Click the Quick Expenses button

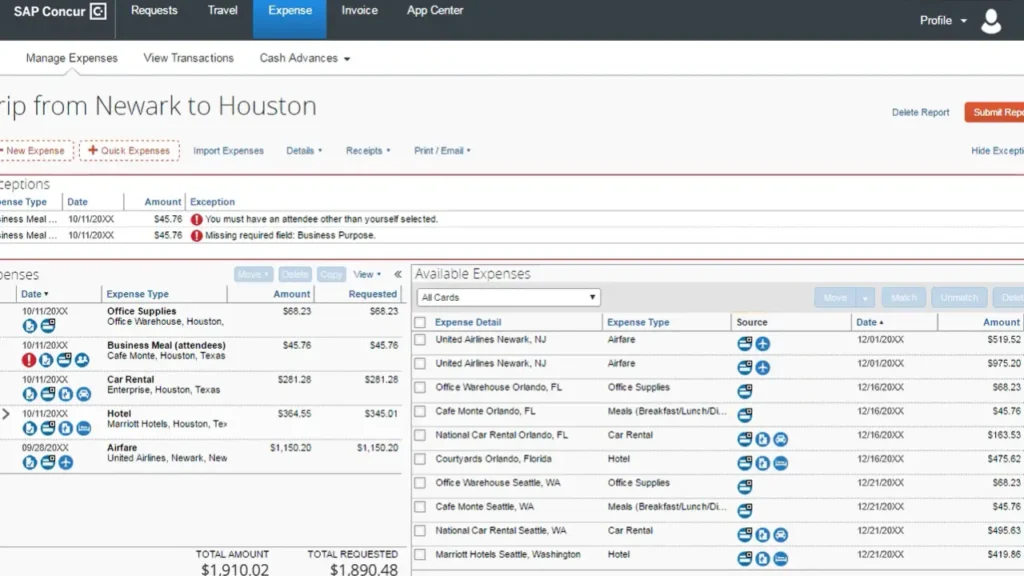click(129, 151)
